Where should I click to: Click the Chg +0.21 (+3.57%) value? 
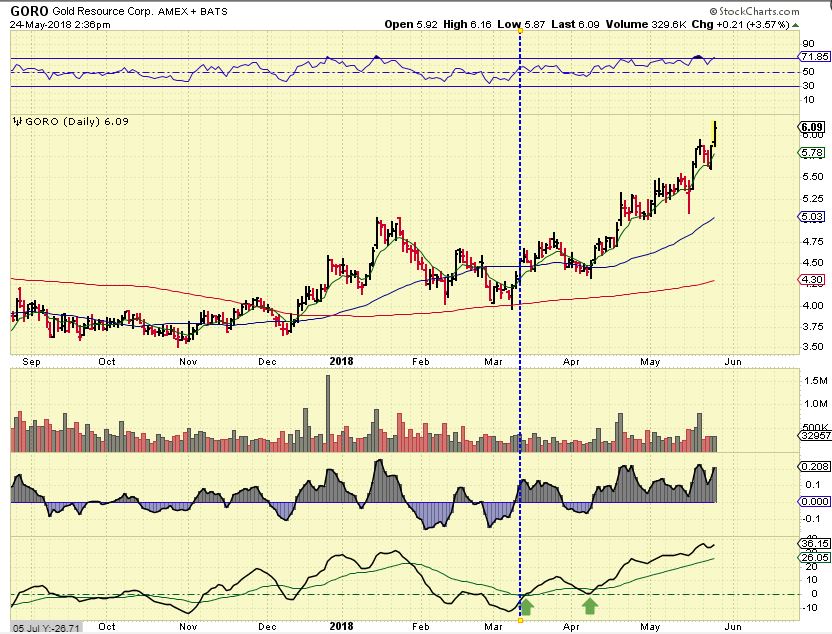(x=741, y=24)
